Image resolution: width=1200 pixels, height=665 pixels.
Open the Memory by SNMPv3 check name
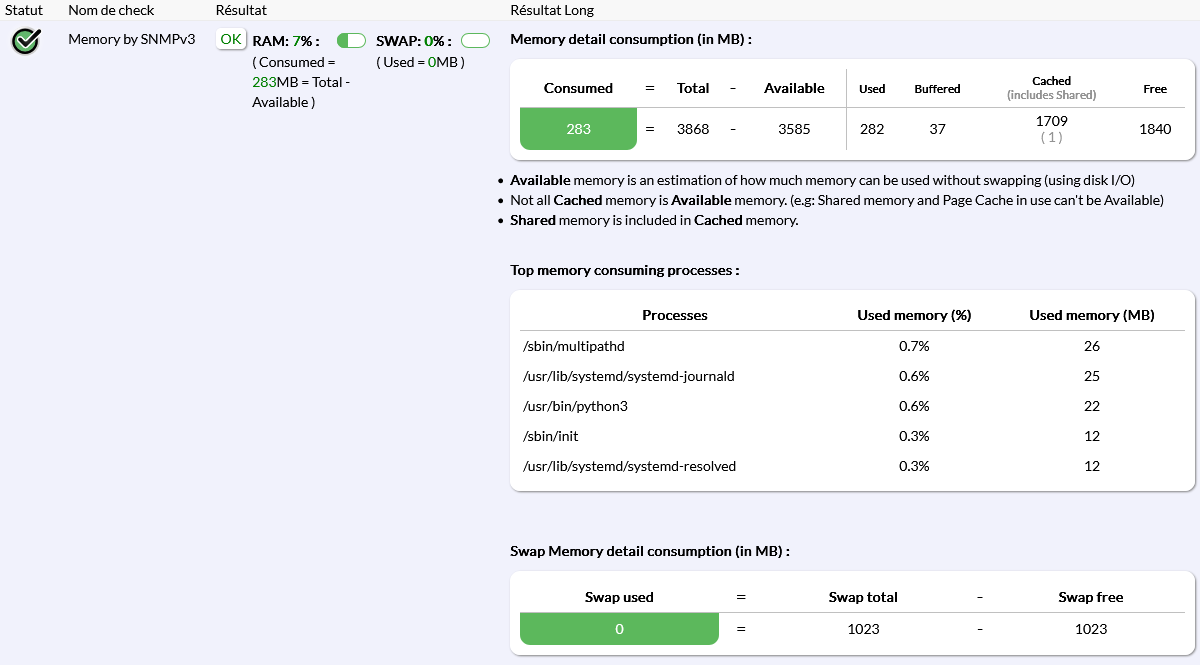tap(131, 39)
